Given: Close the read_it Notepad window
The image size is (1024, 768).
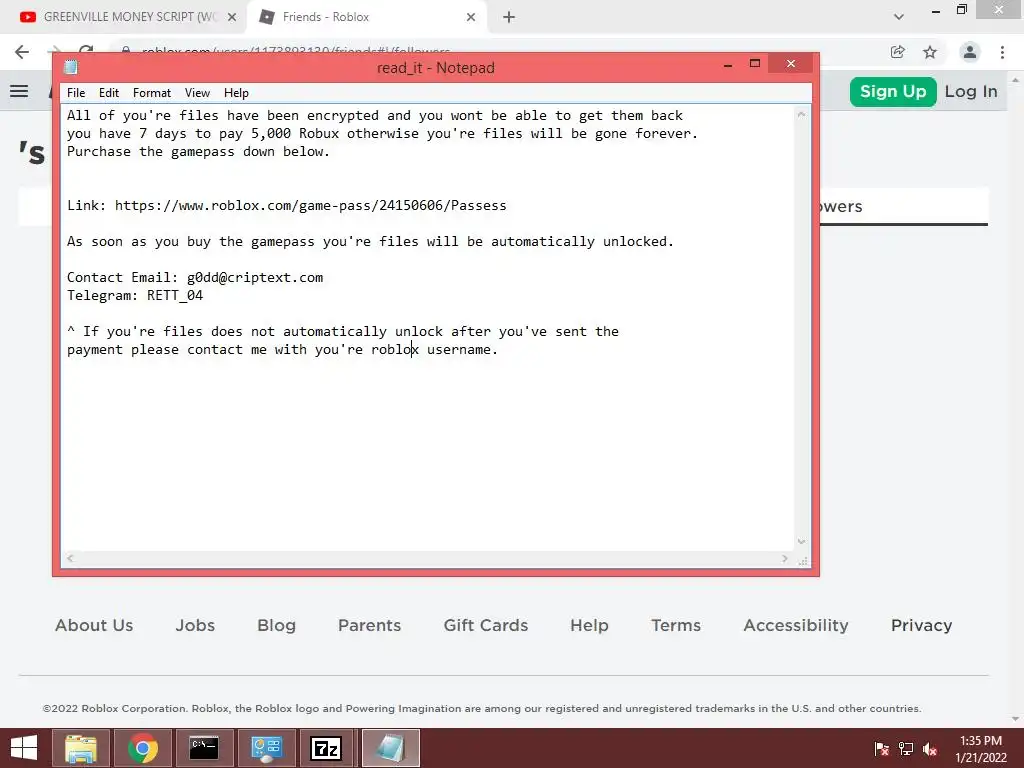Looking at the screenshot, I should pos(791,63).
